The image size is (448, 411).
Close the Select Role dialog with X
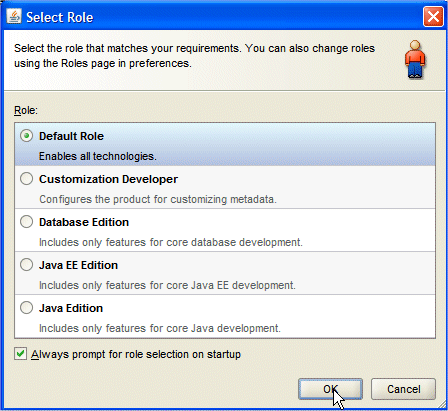point(433,16)
